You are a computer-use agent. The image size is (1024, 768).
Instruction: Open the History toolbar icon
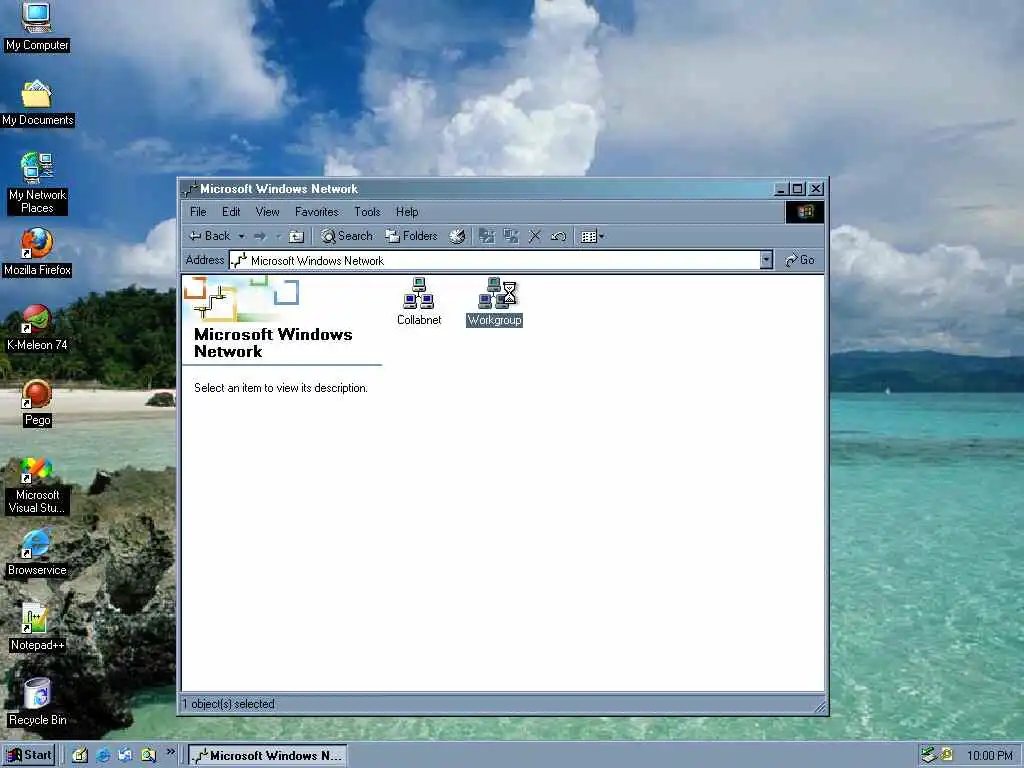tap(456, 236)
